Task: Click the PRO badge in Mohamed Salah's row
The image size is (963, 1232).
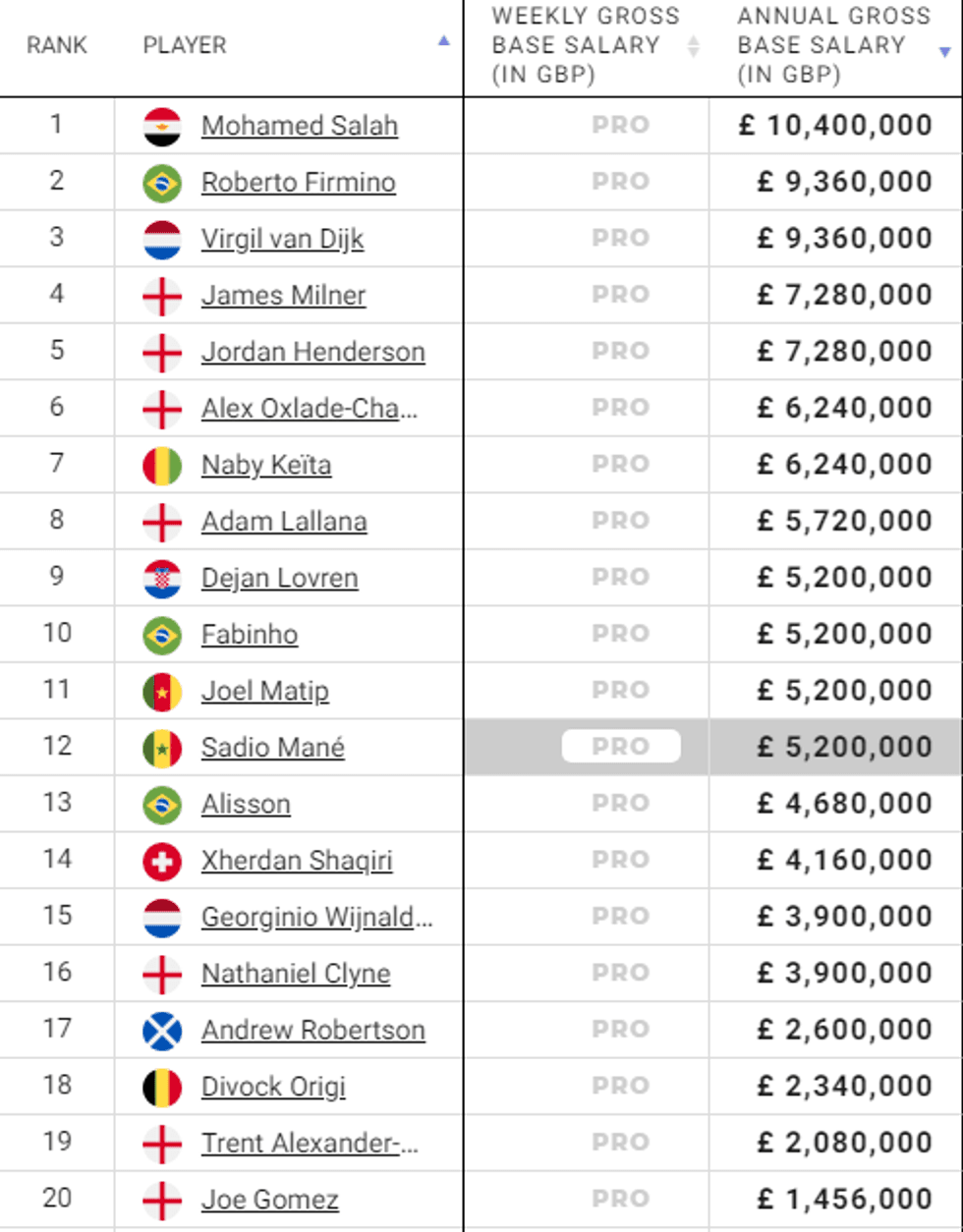Action: click(x=621, y=125)
